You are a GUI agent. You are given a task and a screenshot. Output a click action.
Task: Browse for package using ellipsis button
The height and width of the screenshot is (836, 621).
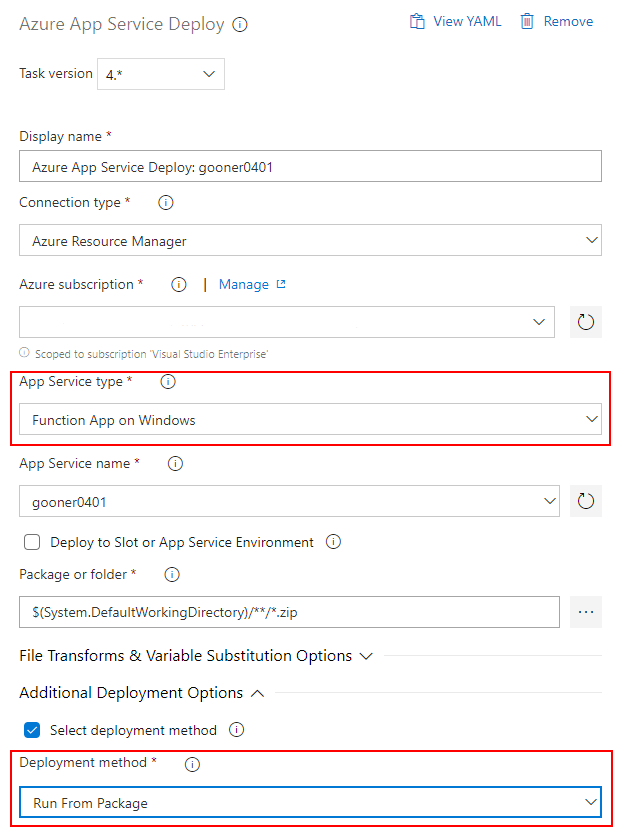click(586, 612)
